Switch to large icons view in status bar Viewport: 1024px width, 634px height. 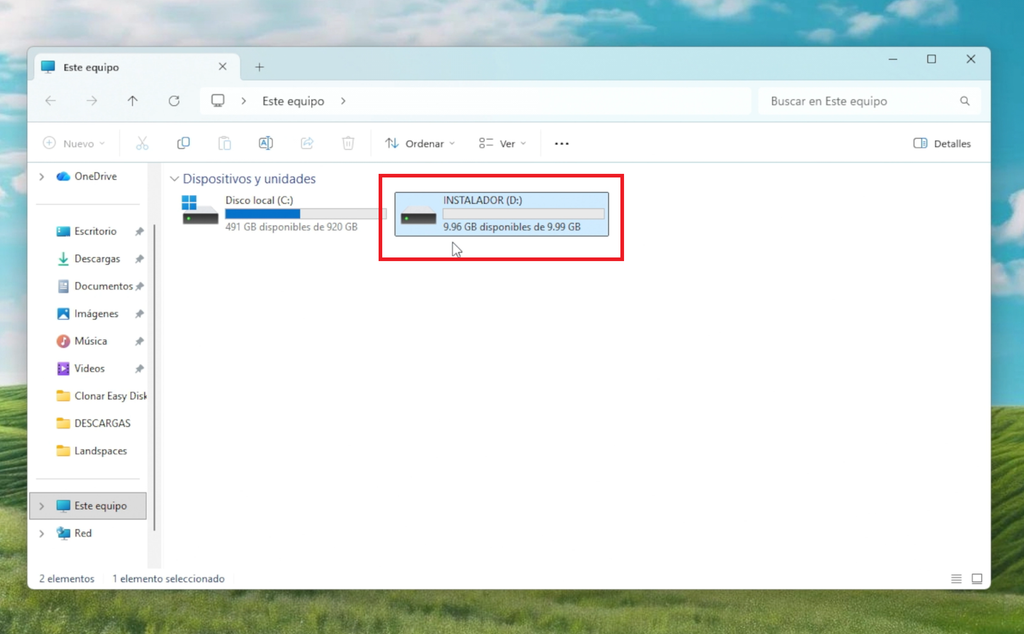click(977, 579)
